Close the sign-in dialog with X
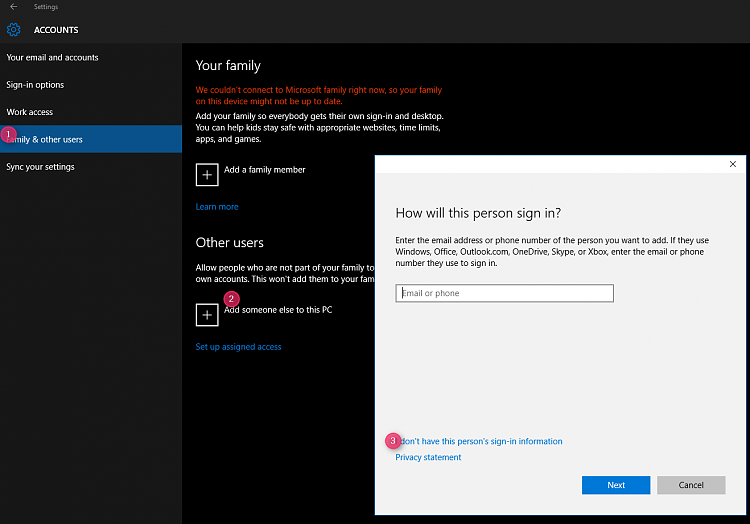 pyautogui.click(x=732, y=164)
